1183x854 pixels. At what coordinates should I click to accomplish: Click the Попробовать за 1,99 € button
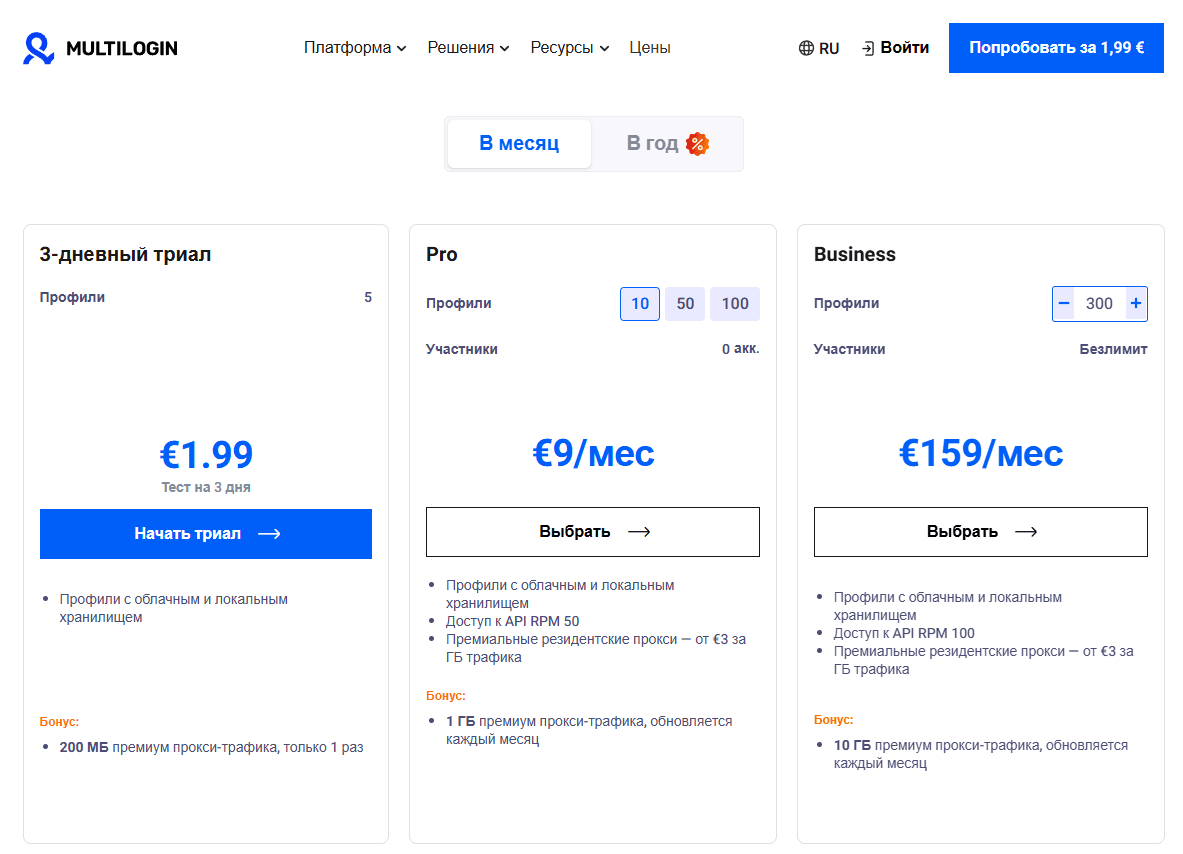click(x=1056, y=47)
